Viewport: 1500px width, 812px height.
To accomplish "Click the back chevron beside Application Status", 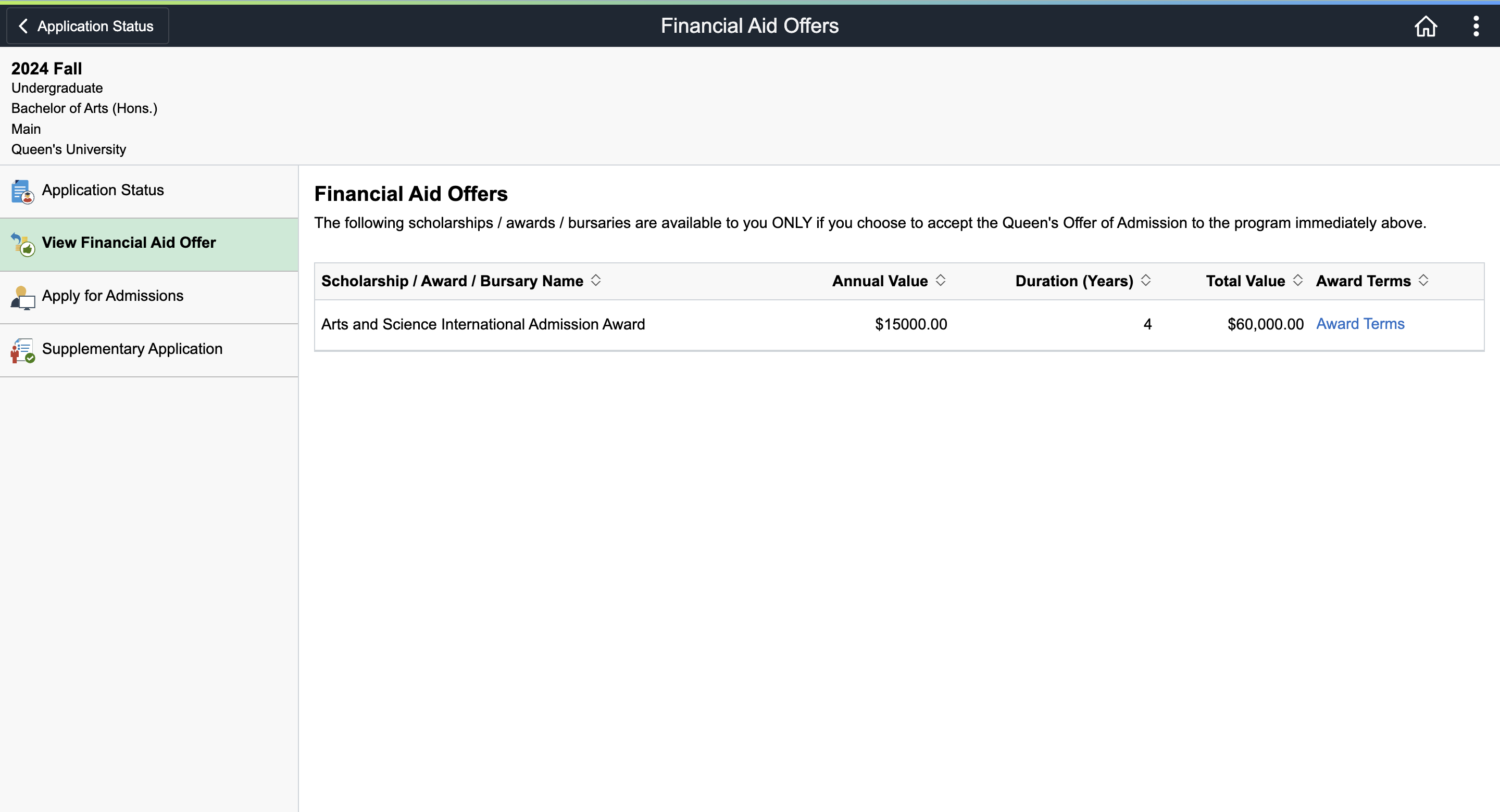I will pyautogui.click(x=23, y=26).
